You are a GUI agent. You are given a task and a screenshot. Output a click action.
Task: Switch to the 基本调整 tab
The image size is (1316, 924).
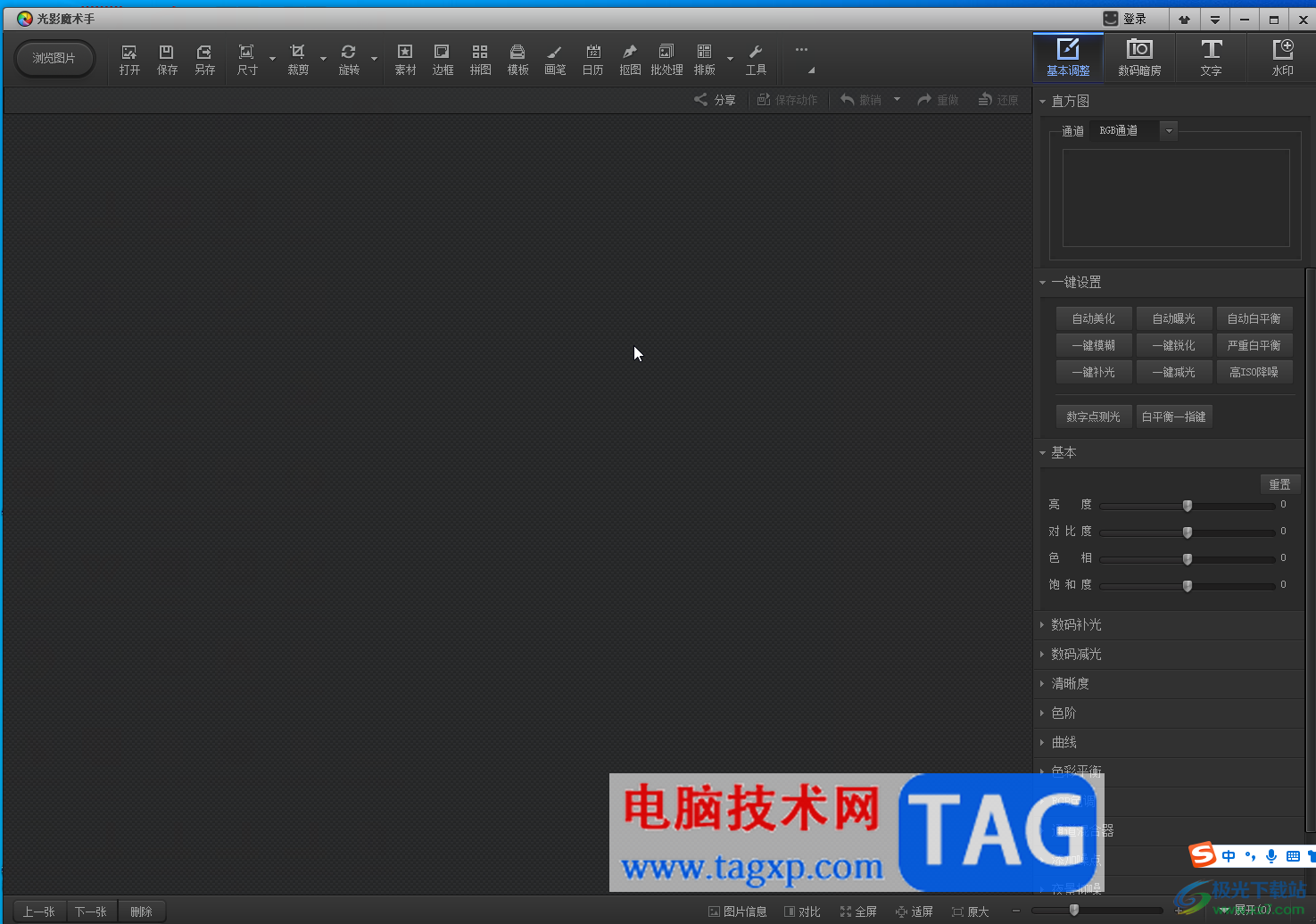pyautogui.click(x=1068, y=57)
